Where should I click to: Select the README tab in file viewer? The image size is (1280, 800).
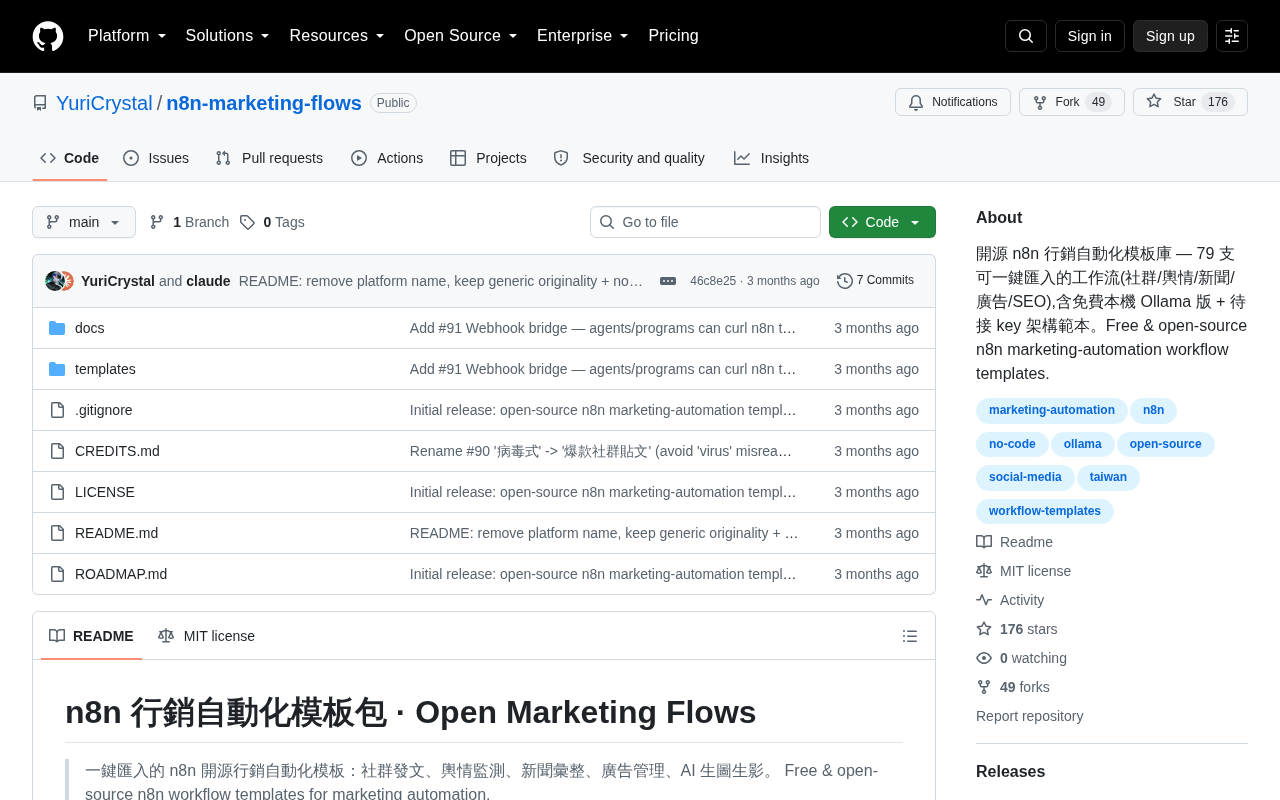click(91, 636)
